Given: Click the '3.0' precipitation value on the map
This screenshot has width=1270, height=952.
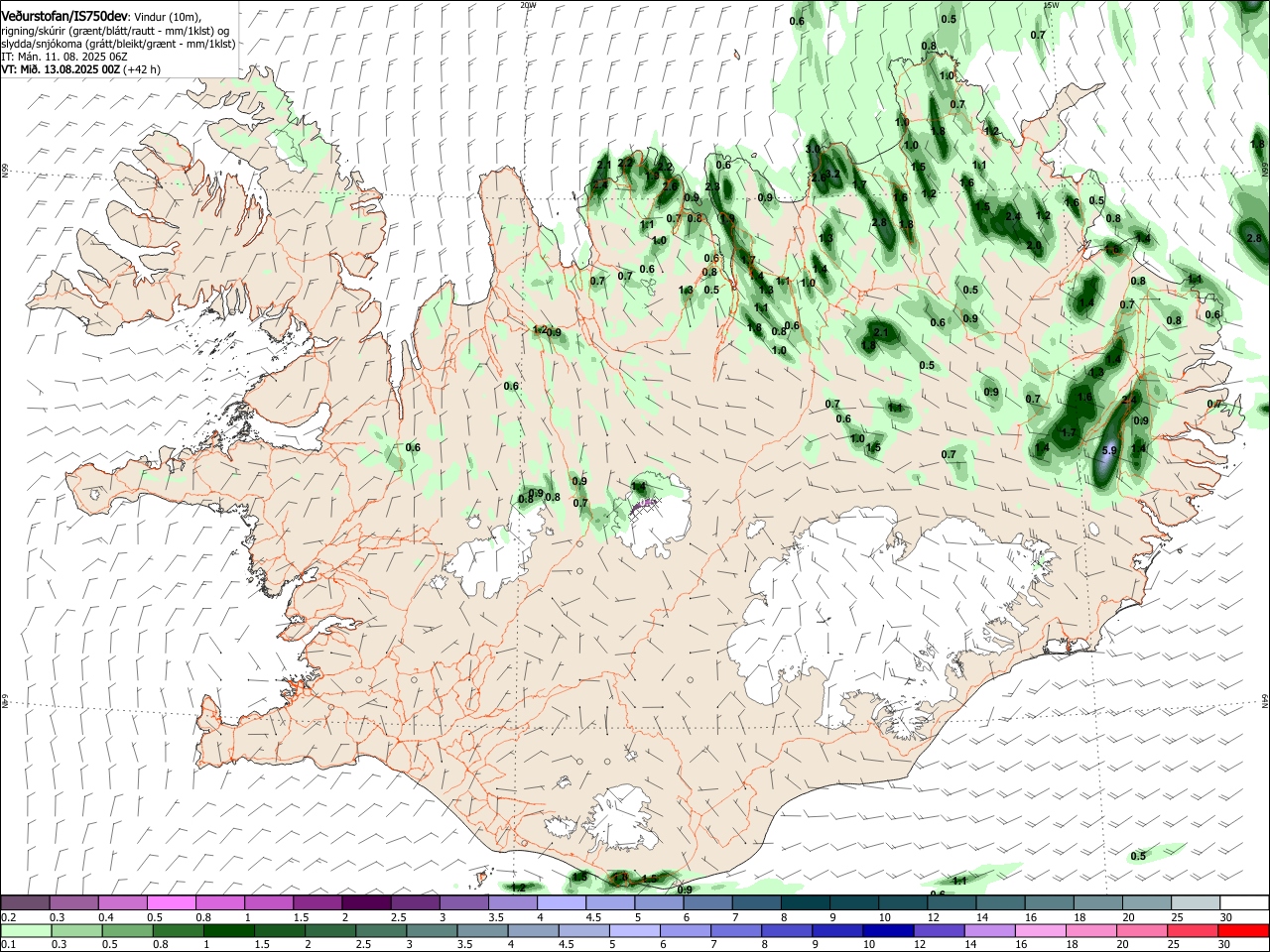Looking at the screenshot, I should 814,149.
